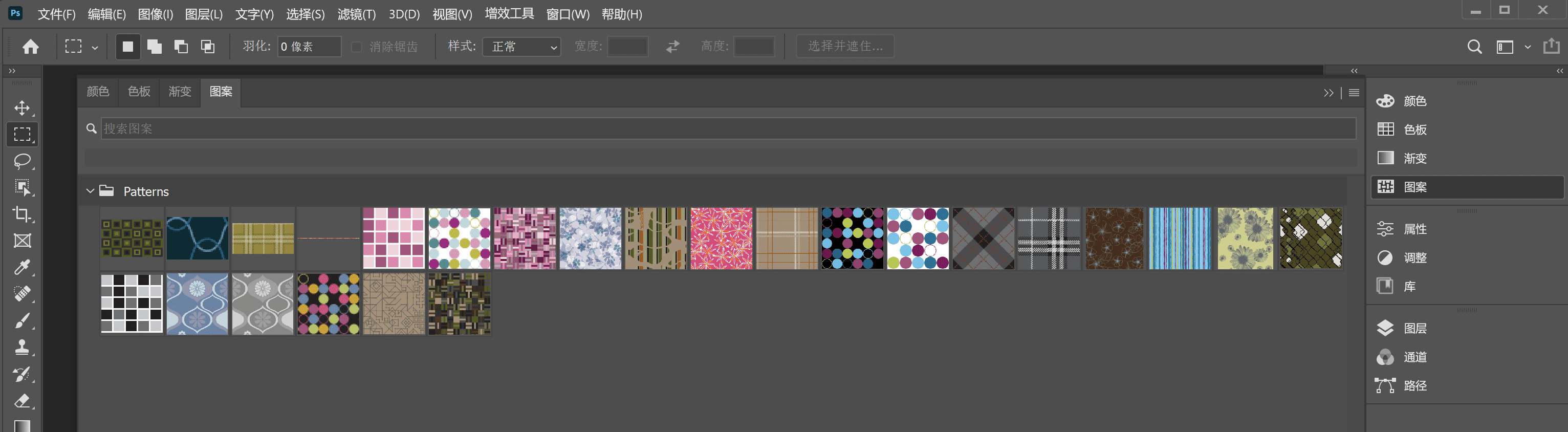Select the Move tool
Screen dimensions: 1568x432
[23, 107]
